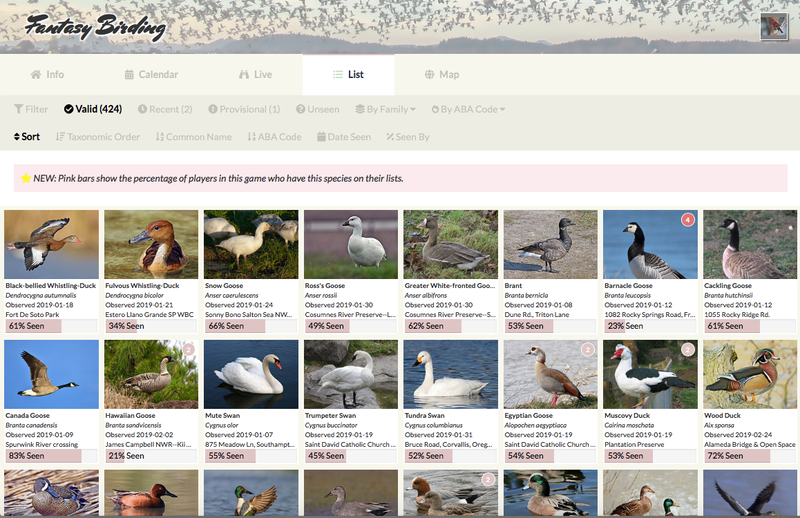The height and width of the screenshot is (518, 800).
Task: Go to the Map tab
Action: click(442, 75)
